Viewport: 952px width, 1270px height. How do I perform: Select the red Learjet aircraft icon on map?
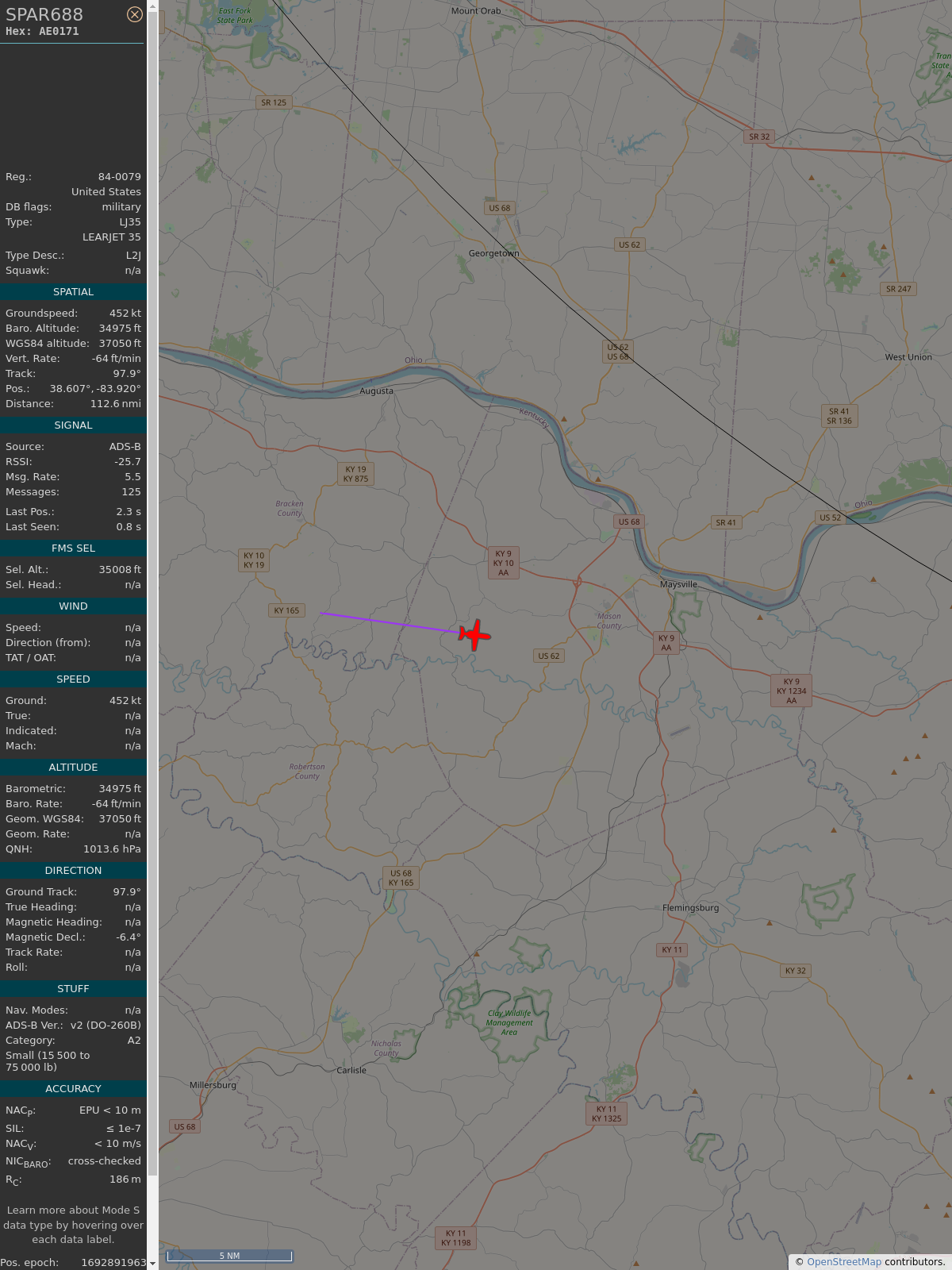tap(474, 635)
